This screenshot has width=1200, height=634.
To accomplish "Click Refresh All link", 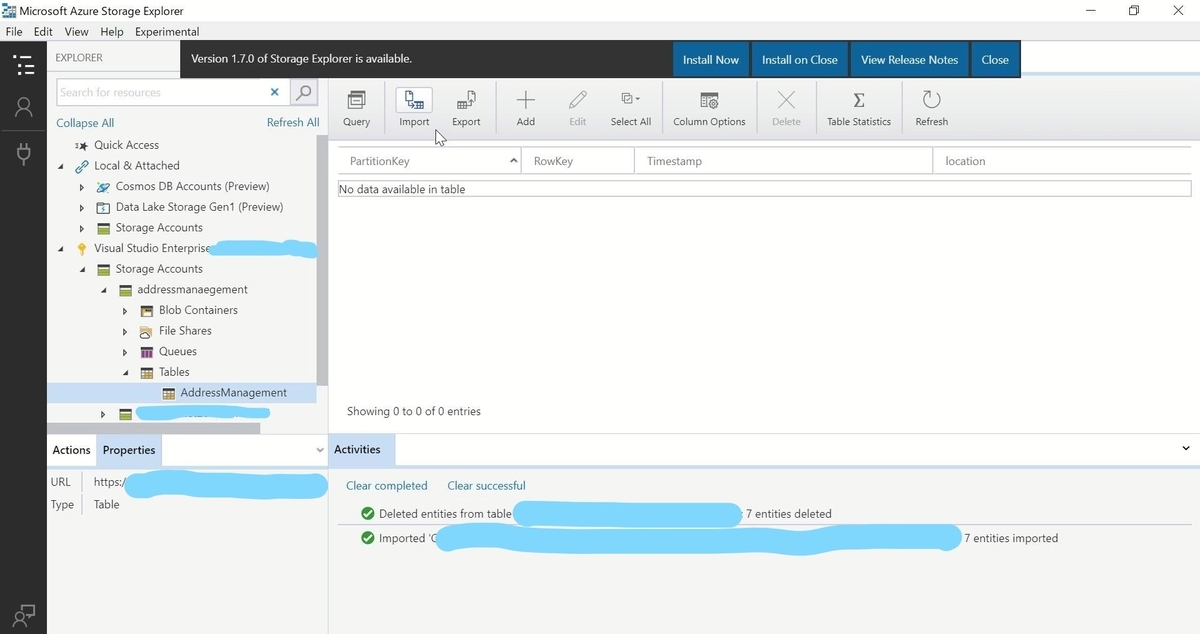I will [293, 122].
